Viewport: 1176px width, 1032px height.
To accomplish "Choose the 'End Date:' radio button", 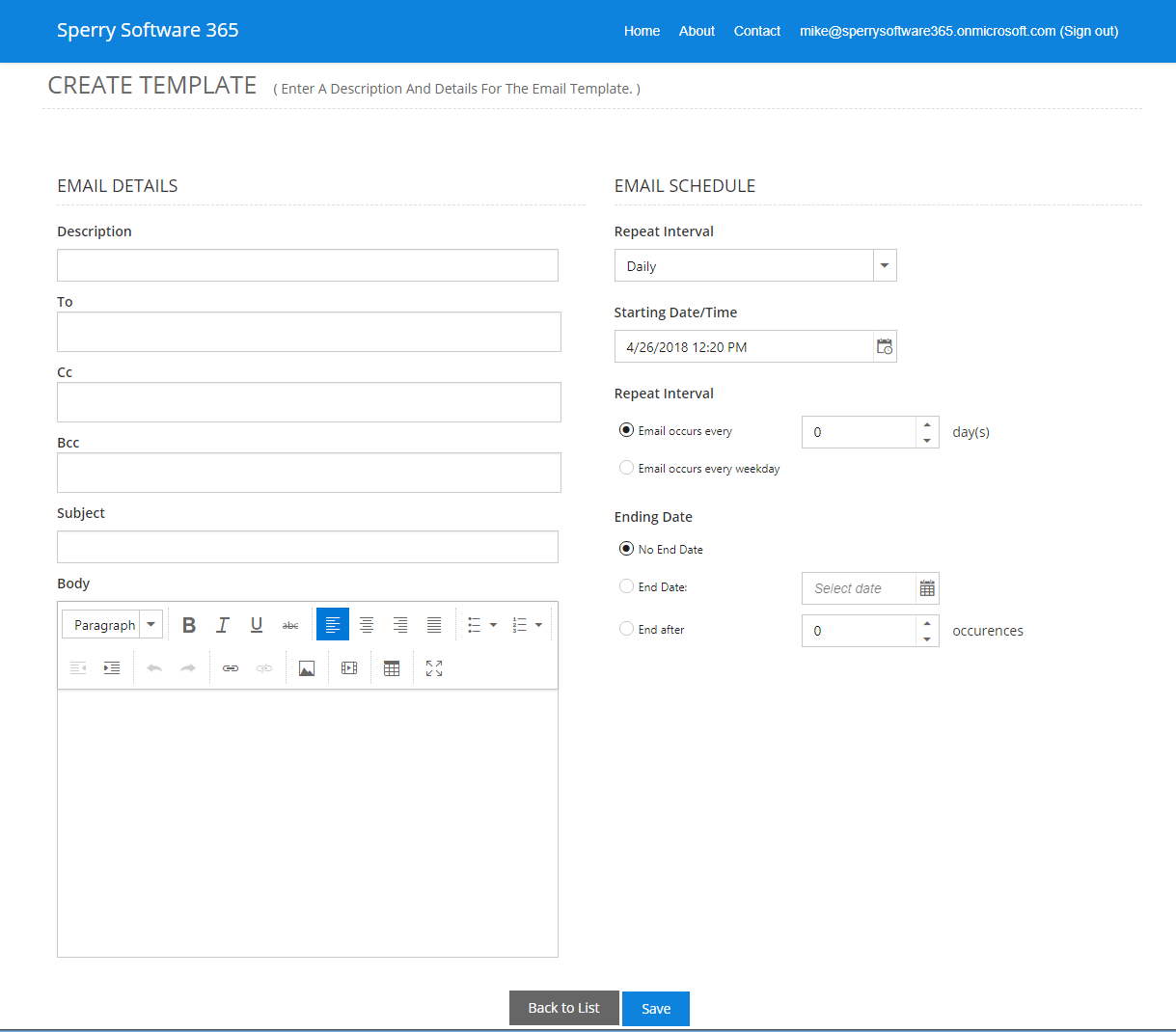I will click(x=626, y=586).
